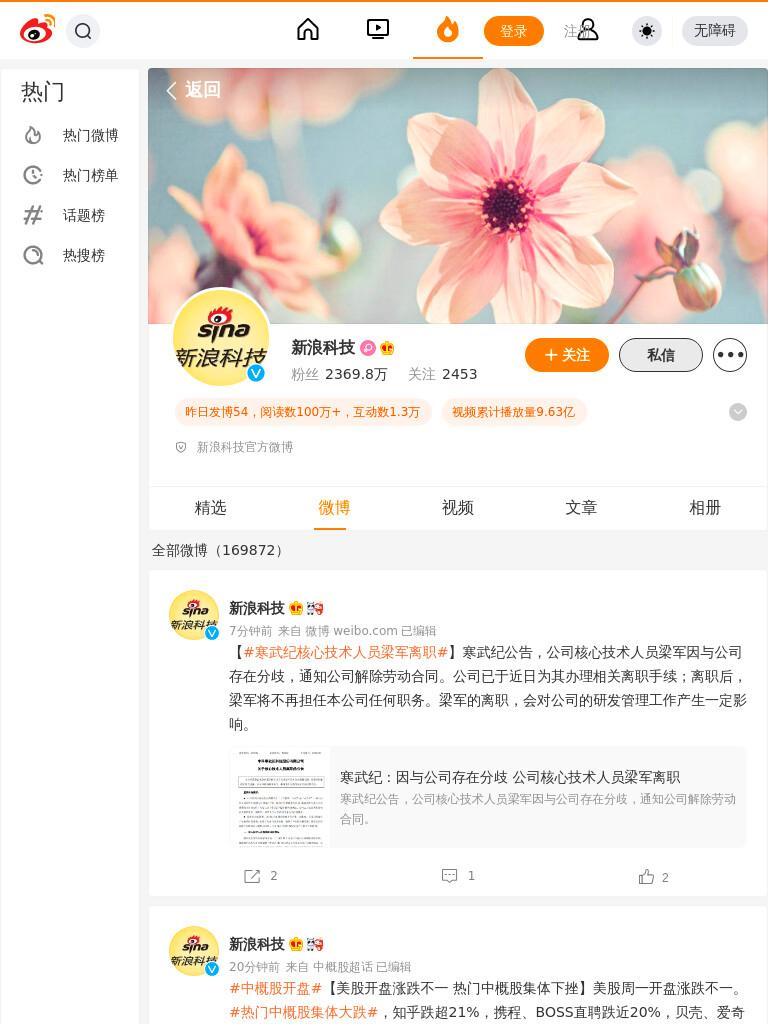Switch to the 视频 tab
Screen dimensions: 768x1024
tap(457, 507)
